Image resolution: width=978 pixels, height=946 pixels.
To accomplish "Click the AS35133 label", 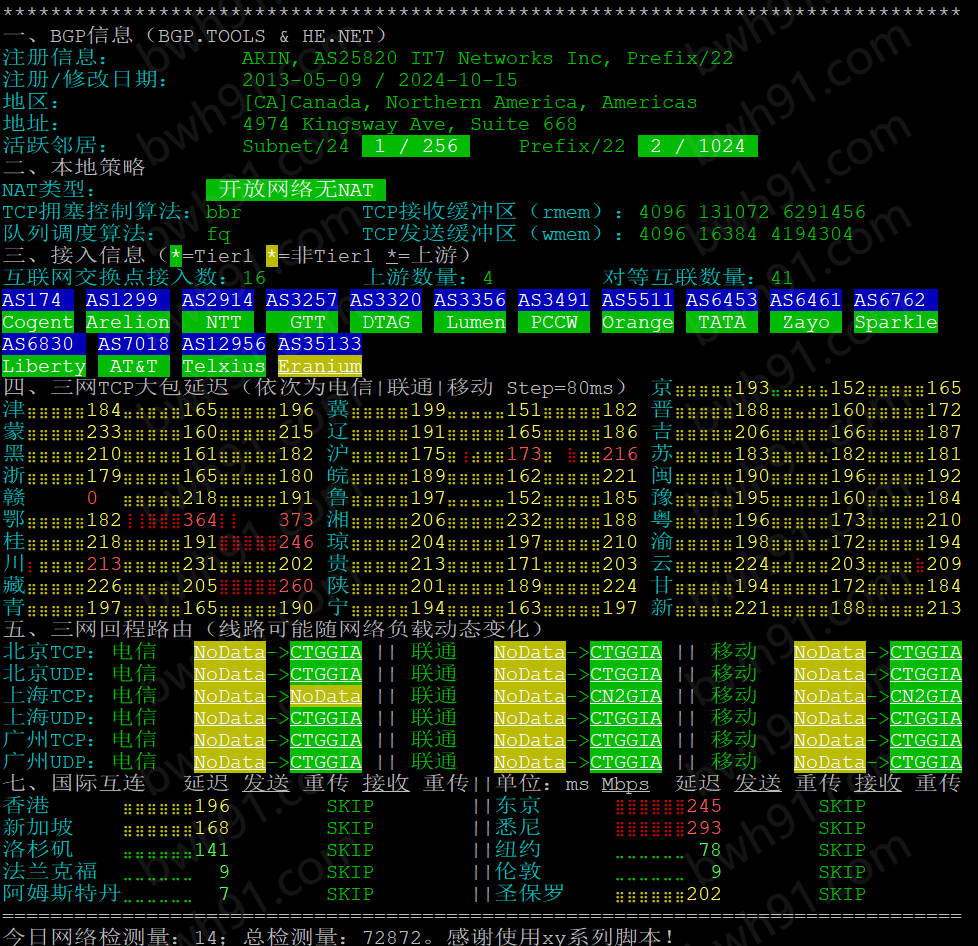I will tap(319, 344).
